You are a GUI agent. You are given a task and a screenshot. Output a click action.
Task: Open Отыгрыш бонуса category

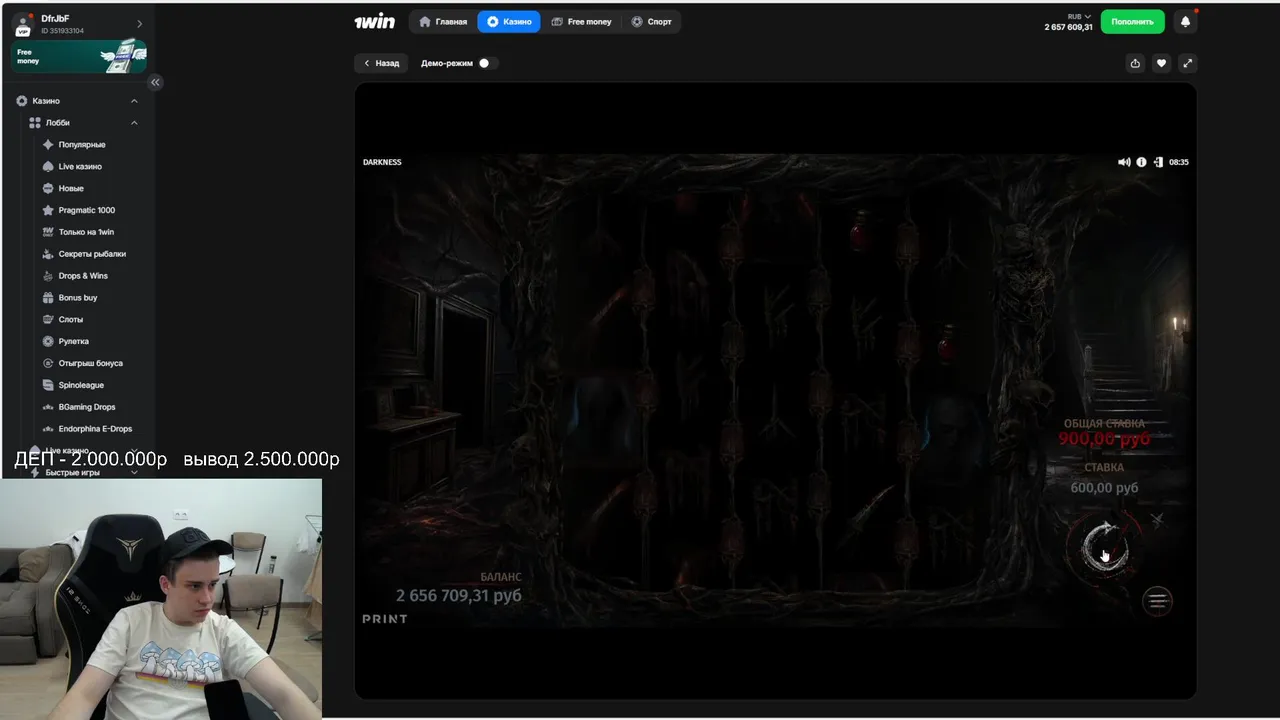click(90, 364)
